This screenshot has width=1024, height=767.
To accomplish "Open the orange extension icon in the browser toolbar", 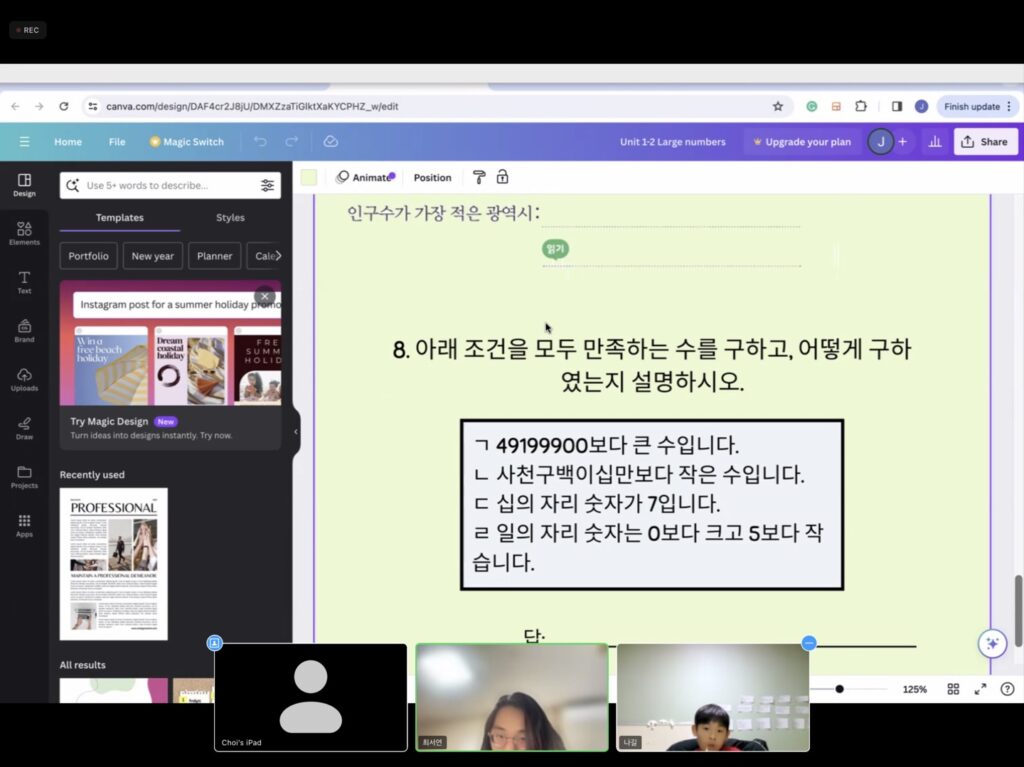I will pyautogui.click(x=836, y=106).
